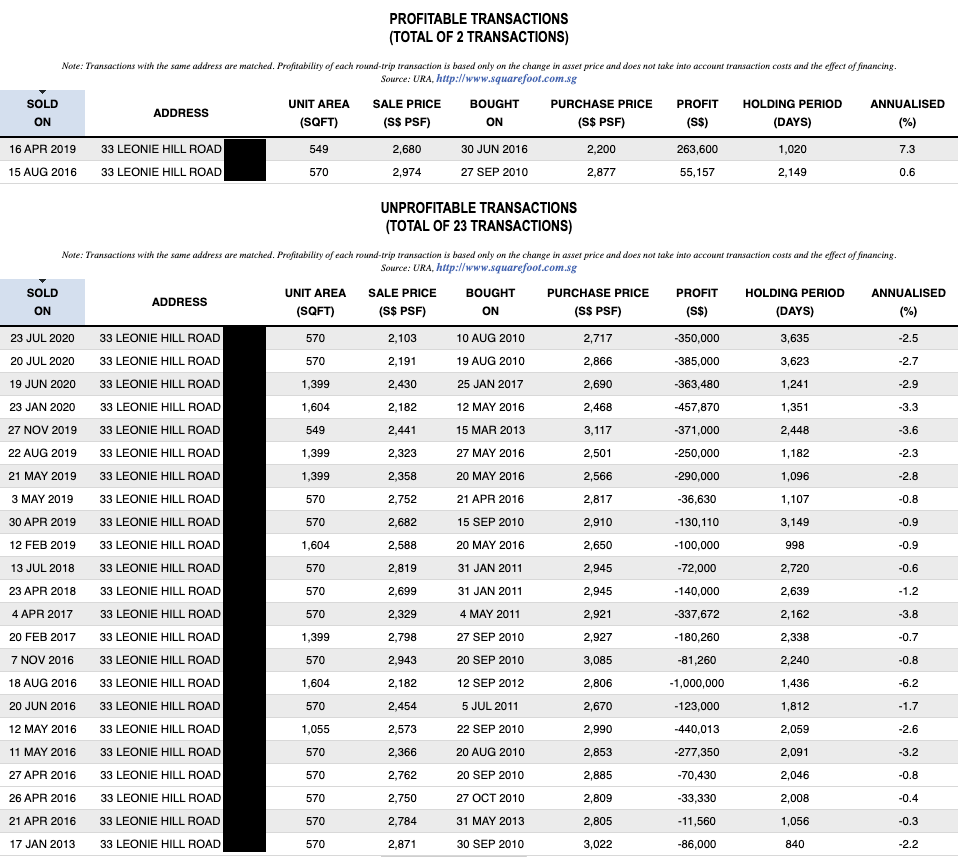Click PROFIT column header in unprofitable table
959x857 pixels.
click(x=697, y=302)
